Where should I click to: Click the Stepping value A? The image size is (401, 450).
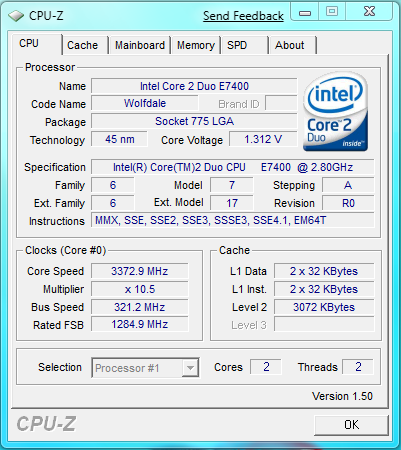(x=348, y=185)
